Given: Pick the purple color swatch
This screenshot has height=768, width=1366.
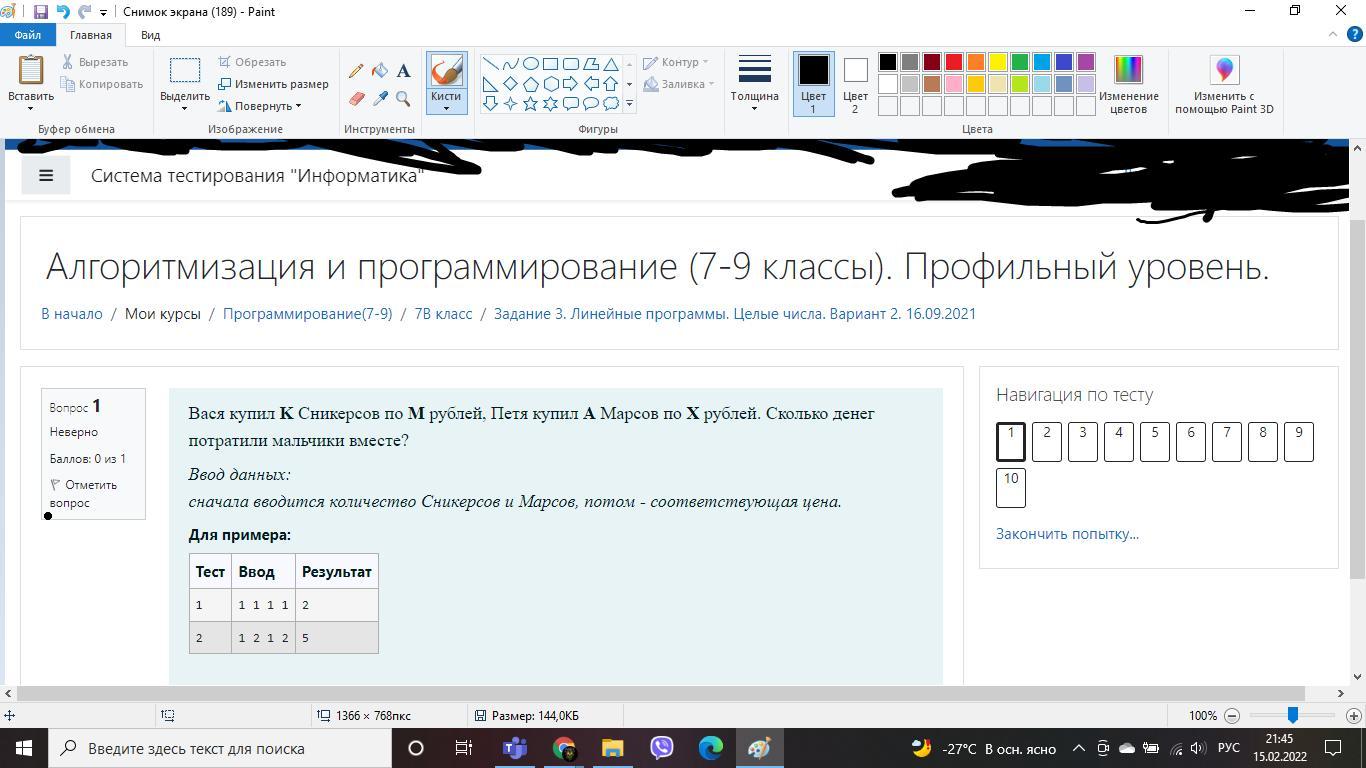Looking at the screenshot, I should (x=1086, y=62).
